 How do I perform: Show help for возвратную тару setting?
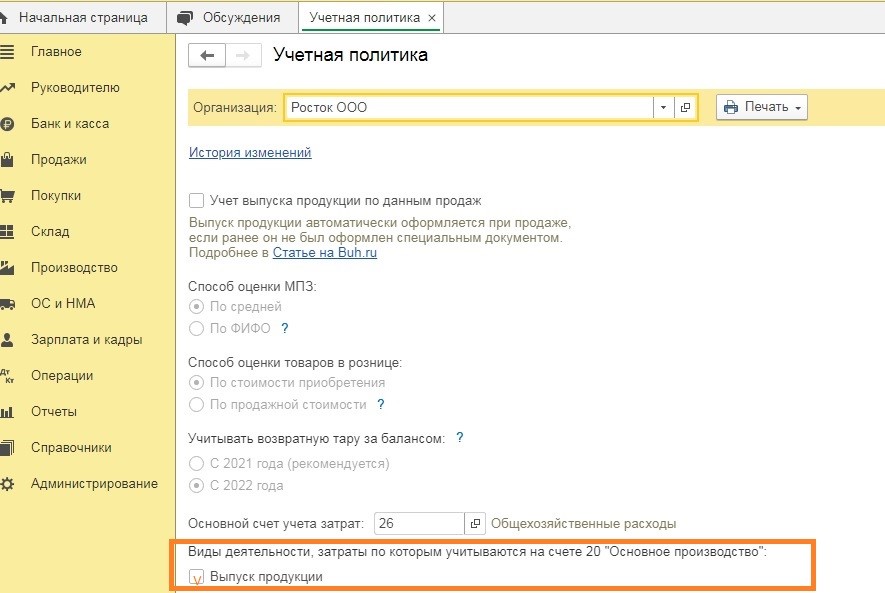coord(460,438)
